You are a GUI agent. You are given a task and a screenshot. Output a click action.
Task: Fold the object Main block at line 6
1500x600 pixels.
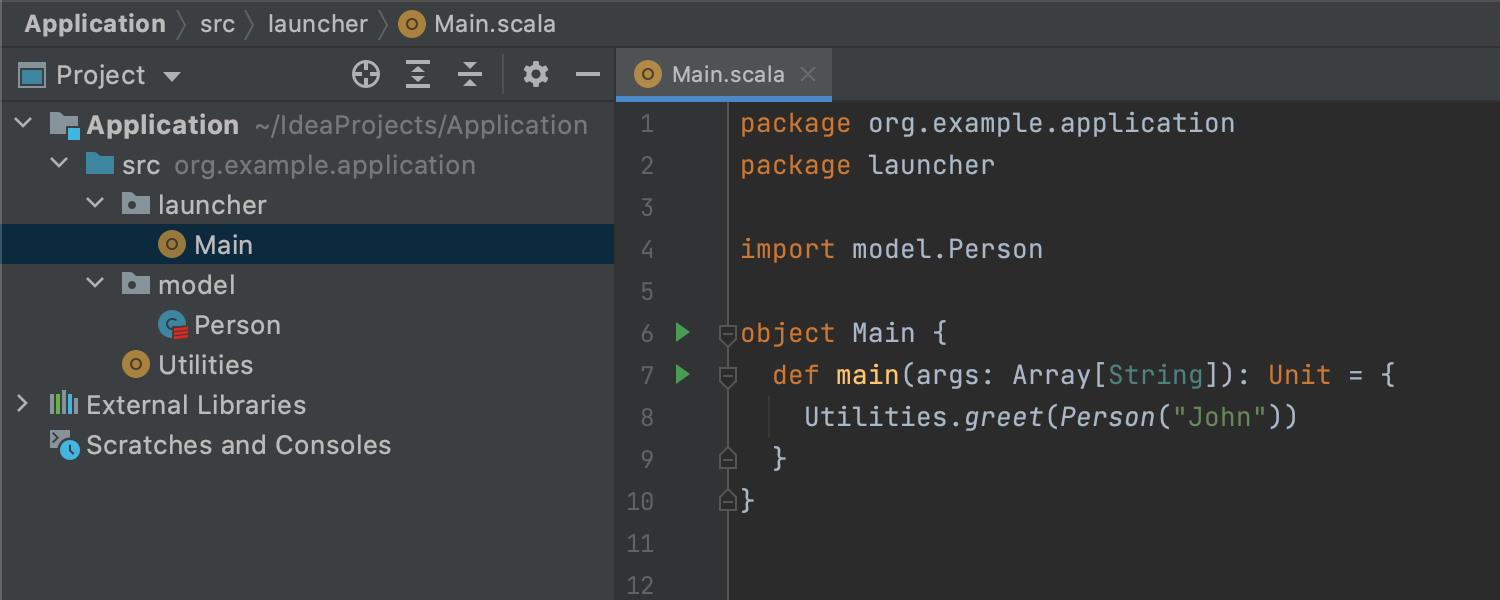(x=728, y=334)
